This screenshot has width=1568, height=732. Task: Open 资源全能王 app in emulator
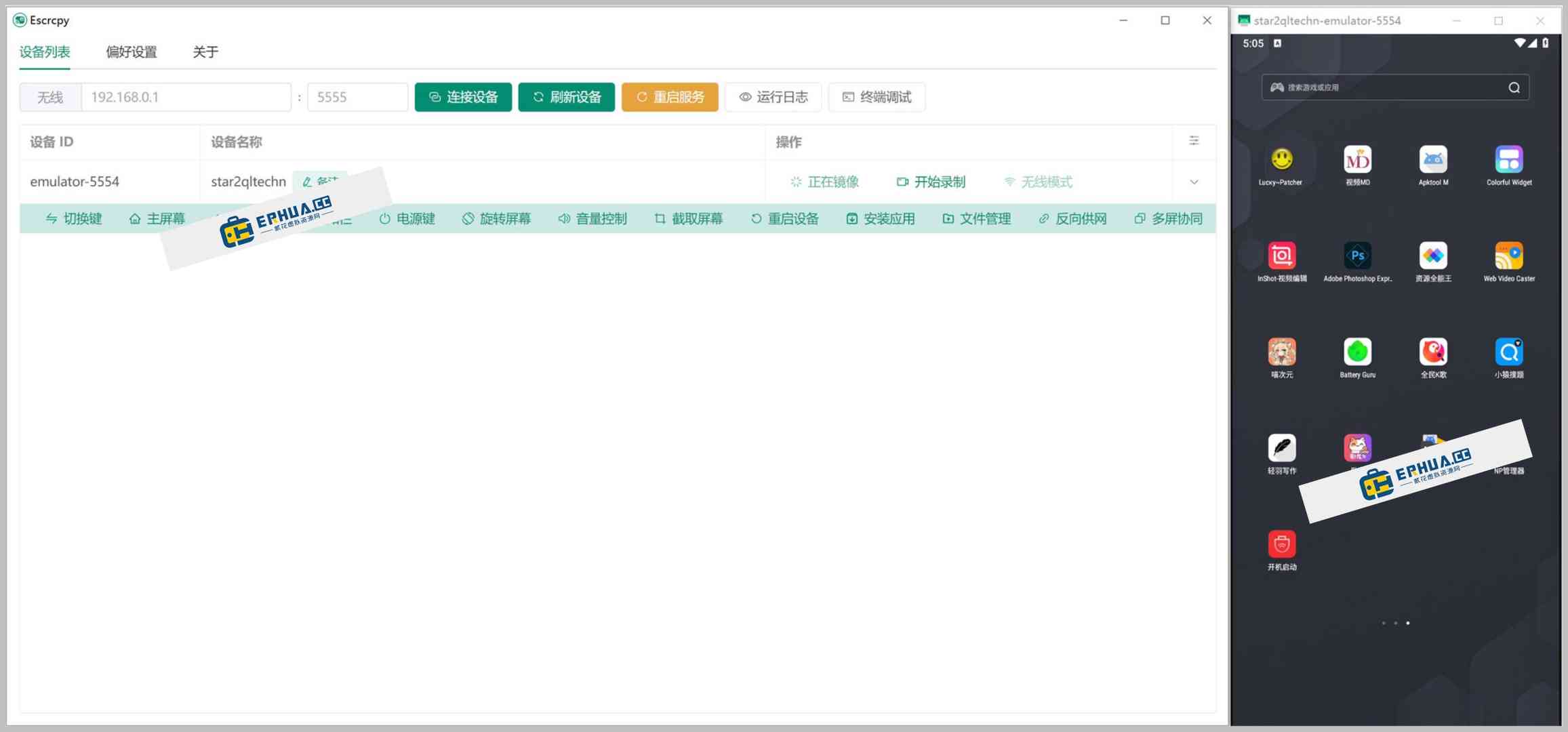(x=1433, y=262)
